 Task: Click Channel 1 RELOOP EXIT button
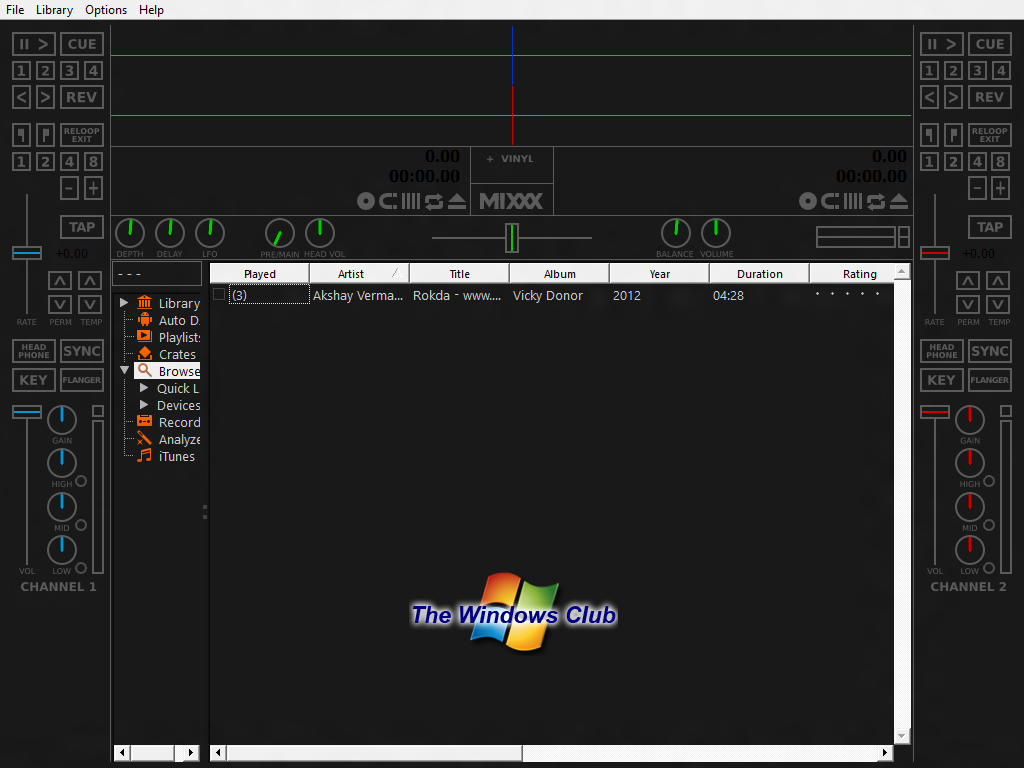82,135
